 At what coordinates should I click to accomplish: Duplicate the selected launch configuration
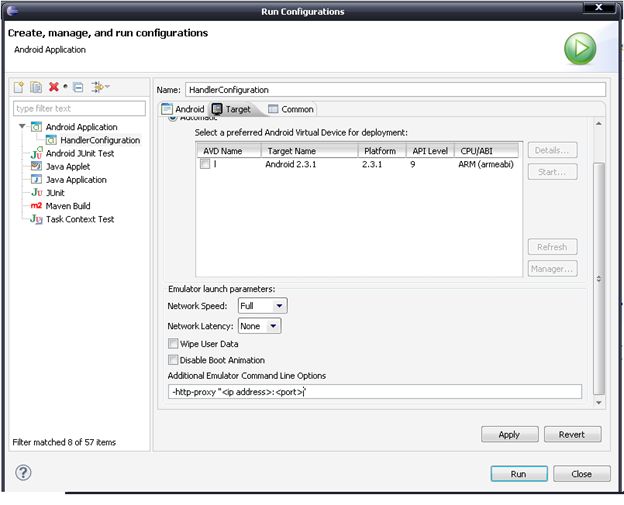click(x=36, y=87)
